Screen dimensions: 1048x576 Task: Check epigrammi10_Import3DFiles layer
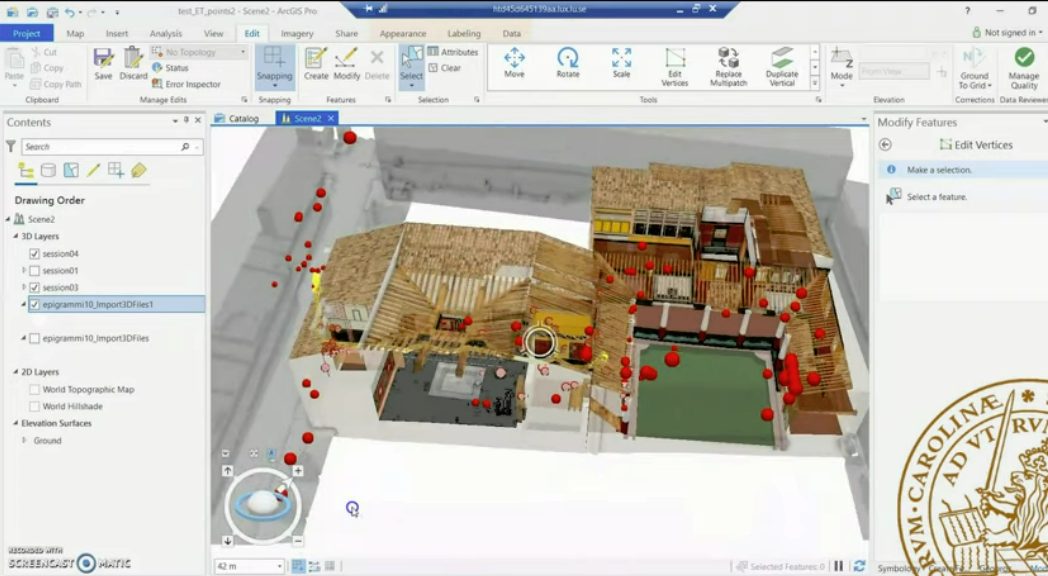tap(34, 338)
